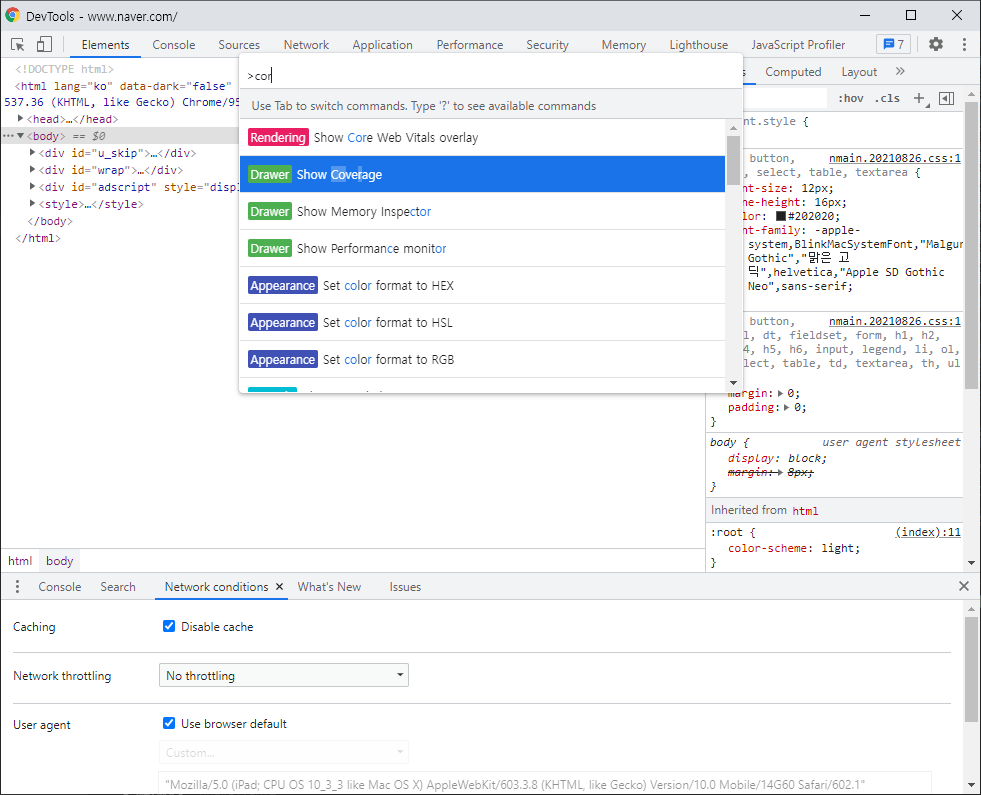Open the drawer three-dot menu
Viewport: 981px width, 795px height.
[18, 587]
